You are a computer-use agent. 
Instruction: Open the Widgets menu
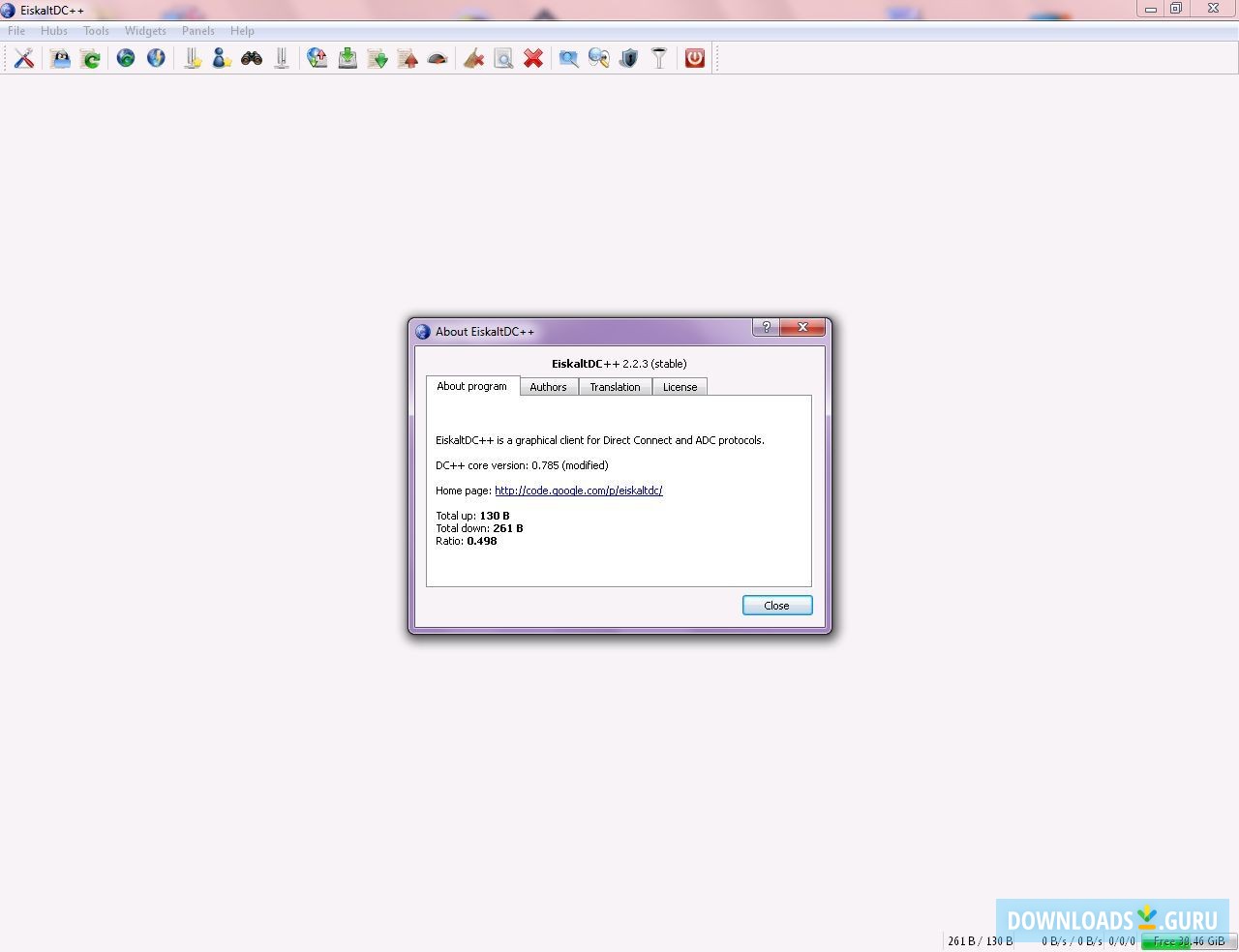coord(145,31)
